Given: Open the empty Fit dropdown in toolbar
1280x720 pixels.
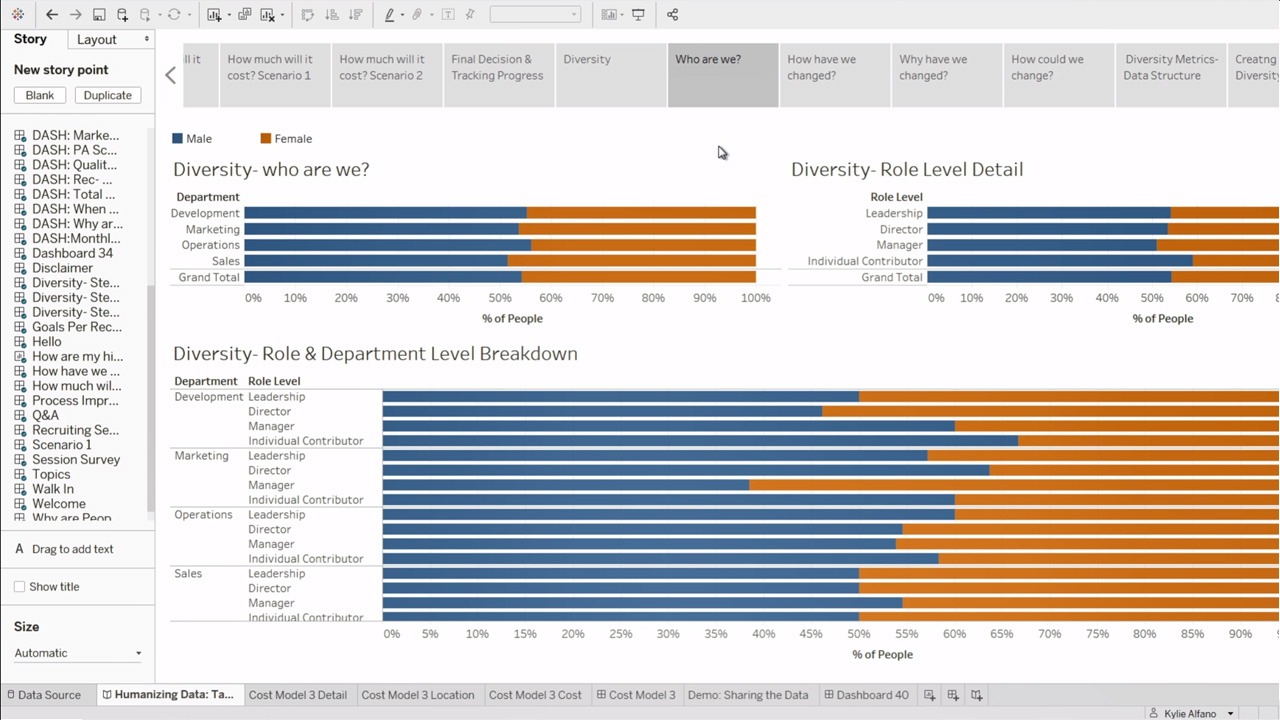Looking at the screenshot, I should pyautogui.click(x=535, y=15).
